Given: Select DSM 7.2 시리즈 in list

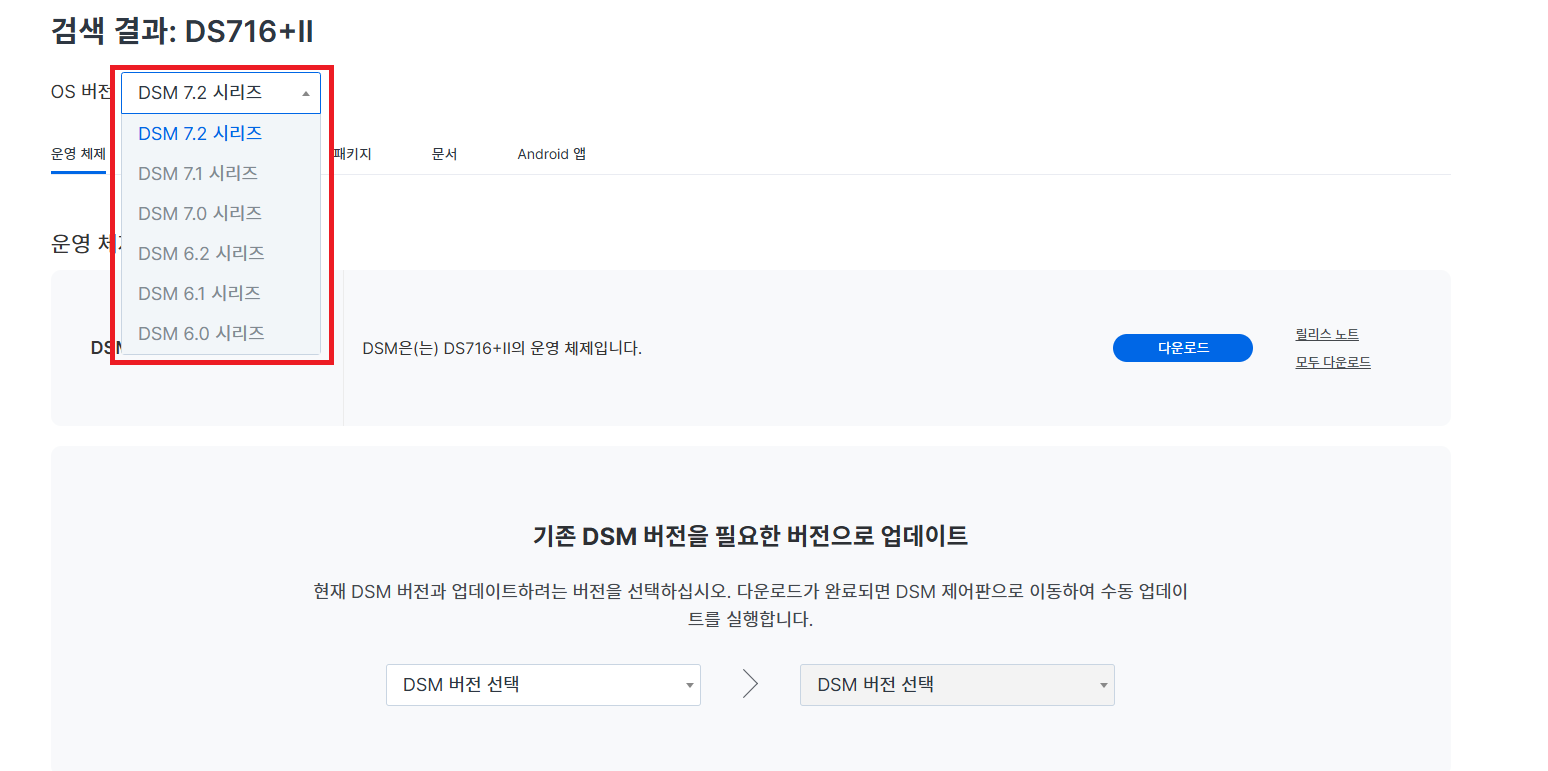Looking at the screenshot, I should 221,133.
